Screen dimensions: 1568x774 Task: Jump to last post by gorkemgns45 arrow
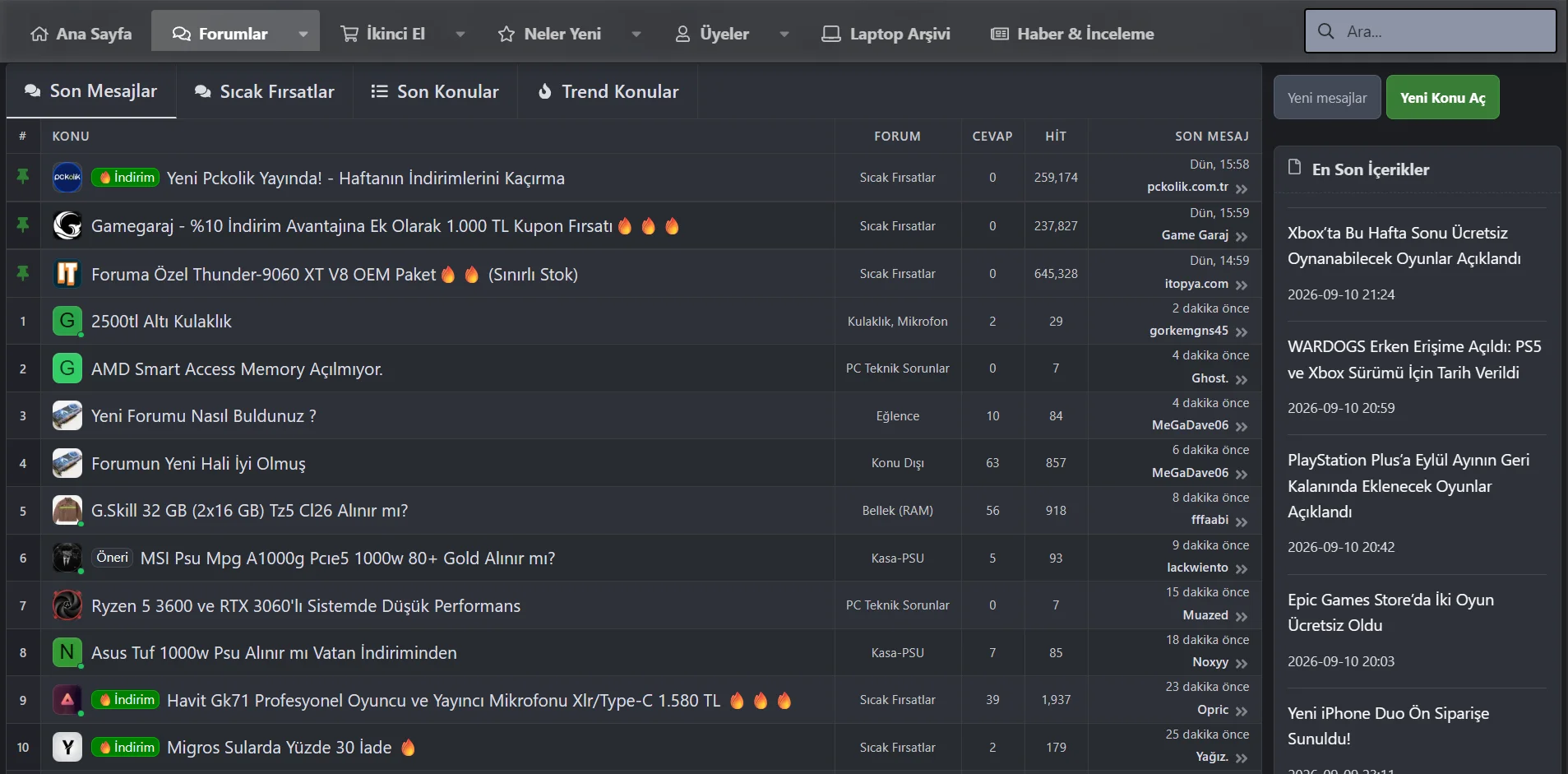1242,332
